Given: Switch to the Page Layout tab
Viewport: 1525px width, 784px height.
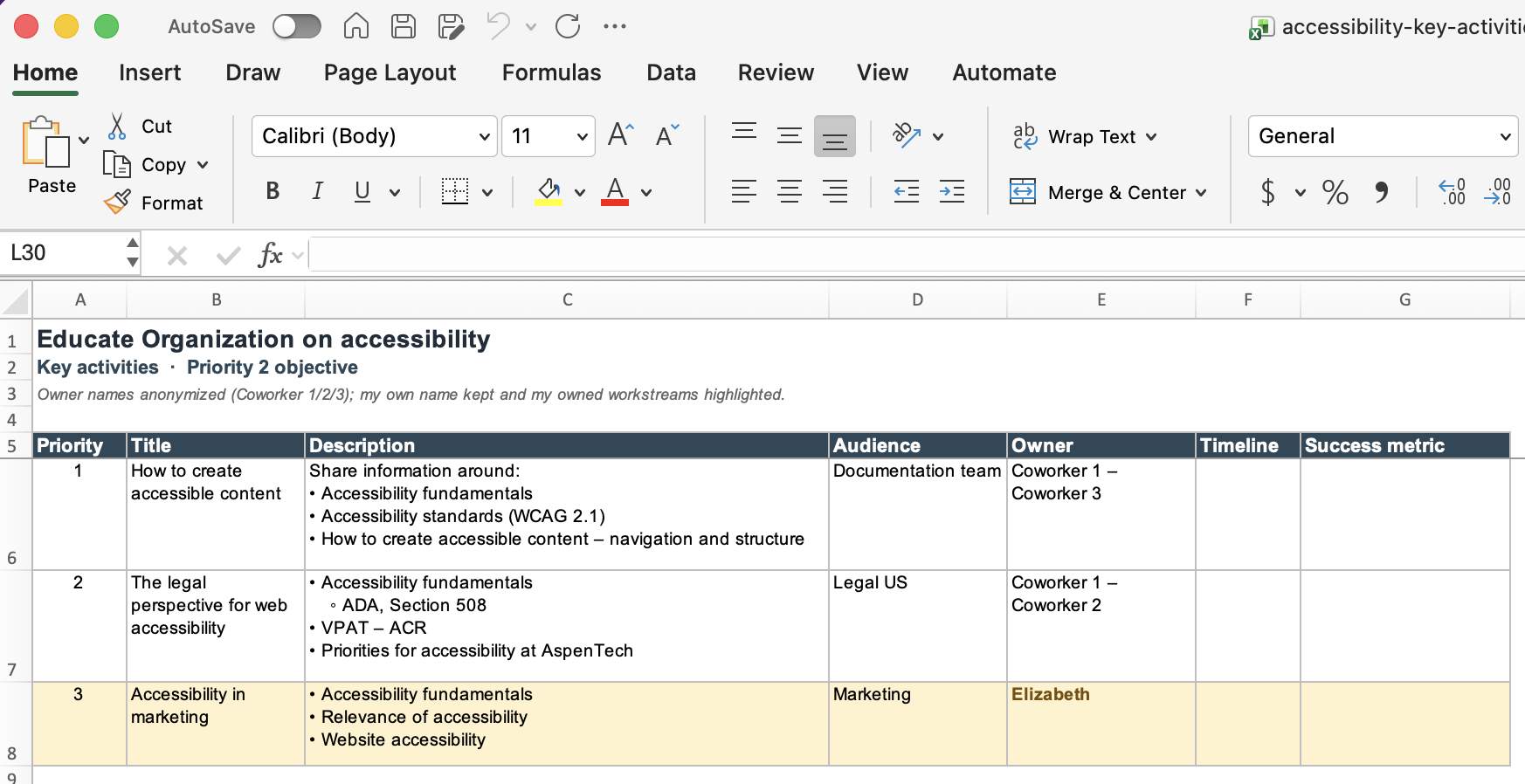Looking at the screenshot, I should click(x=390, y=72).
